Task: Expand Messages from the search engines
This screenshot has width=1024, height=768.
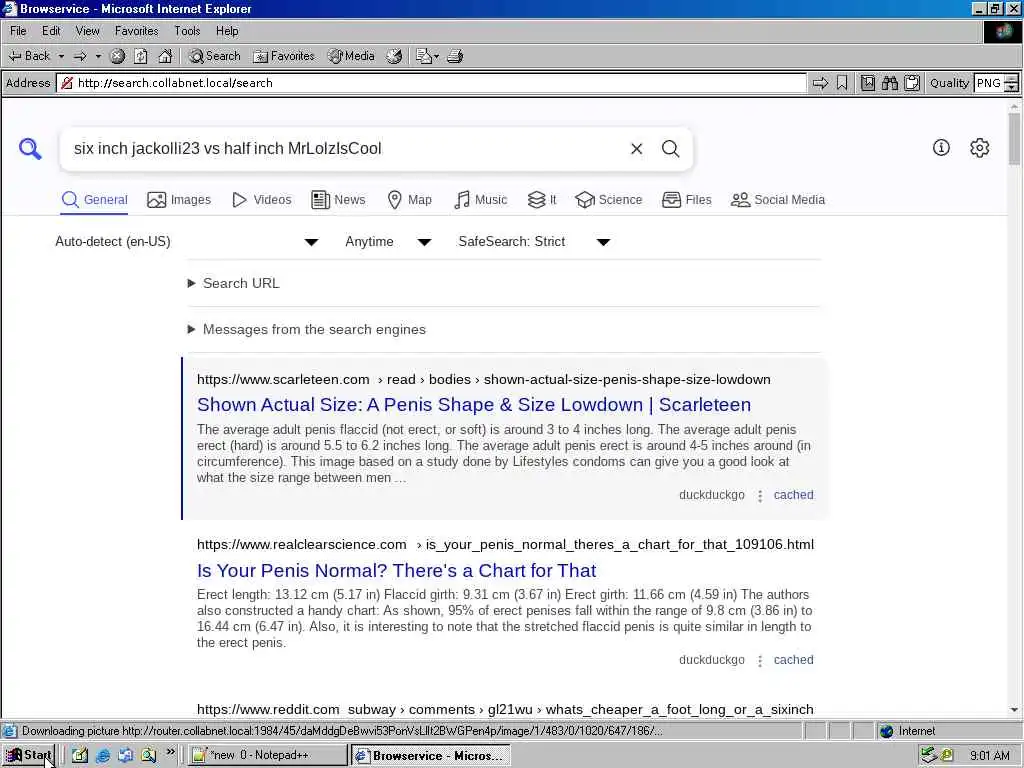Action: (x=307, y=330)
